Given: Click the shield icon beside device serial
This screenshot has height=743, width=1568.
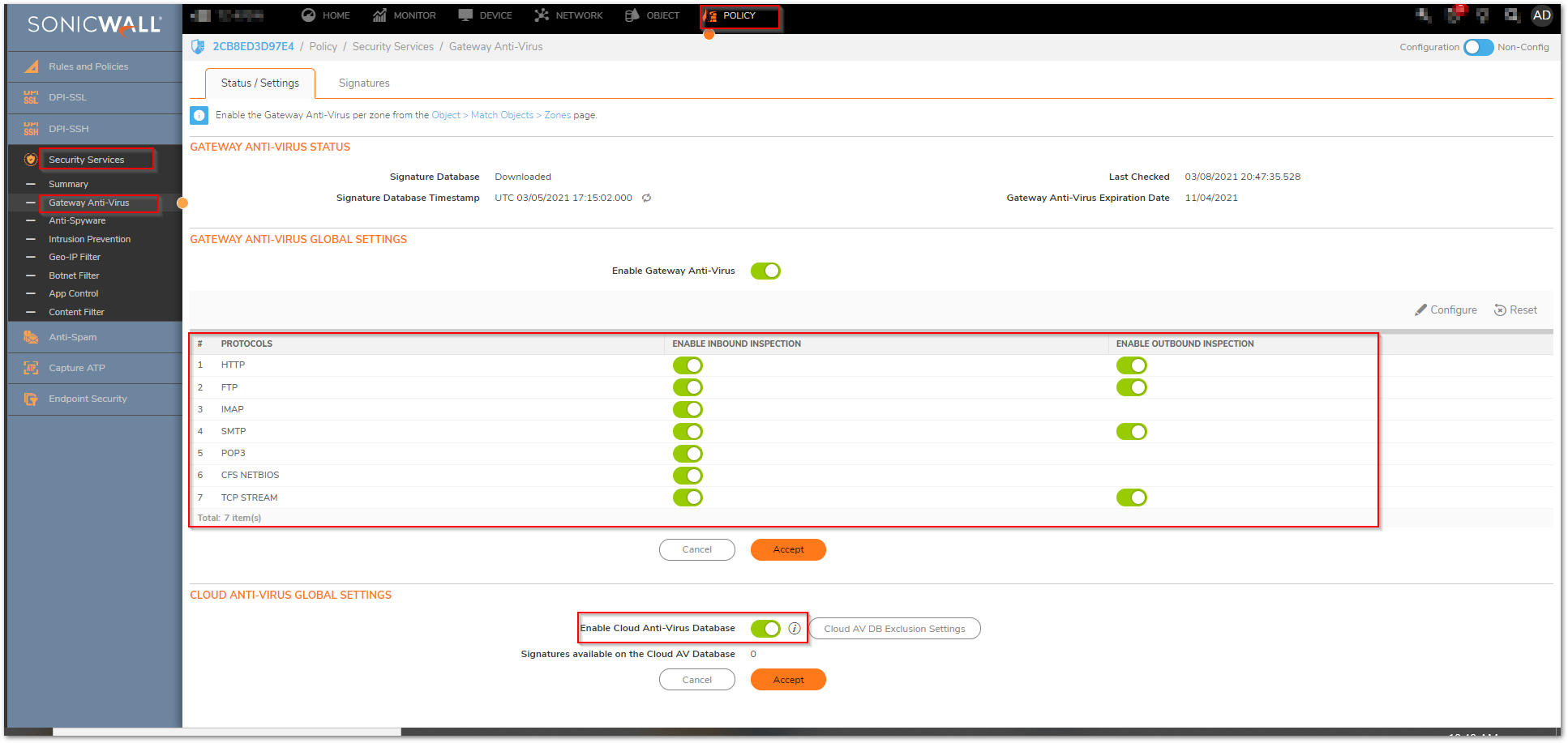Looking at the screenshot, I should (x=198, y=47).
